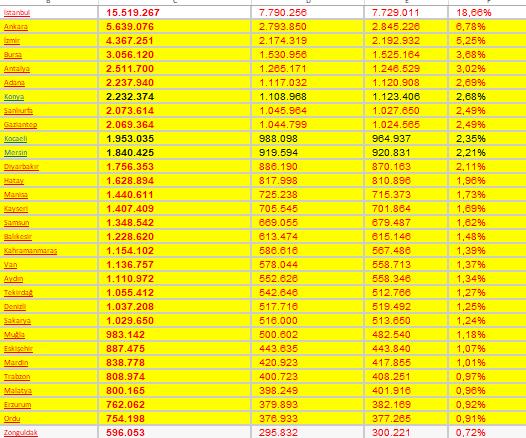Click the cell reading 596.053

tap(174, 432)
